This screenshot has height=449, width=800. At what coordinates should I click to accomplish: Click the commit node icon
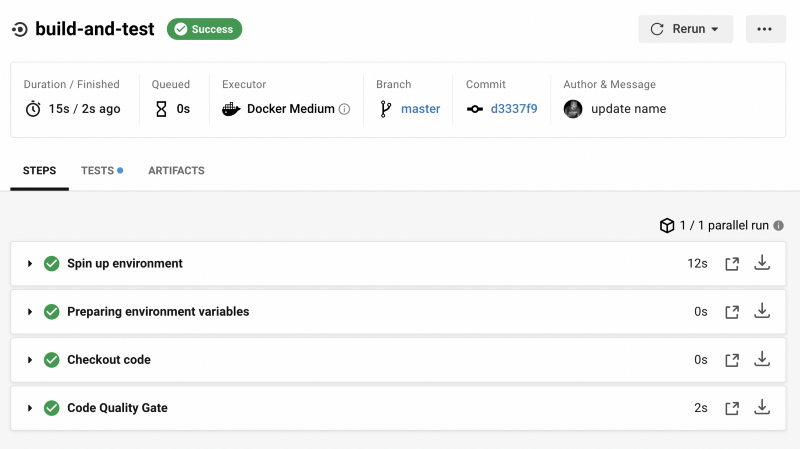(x=474, y=109)
